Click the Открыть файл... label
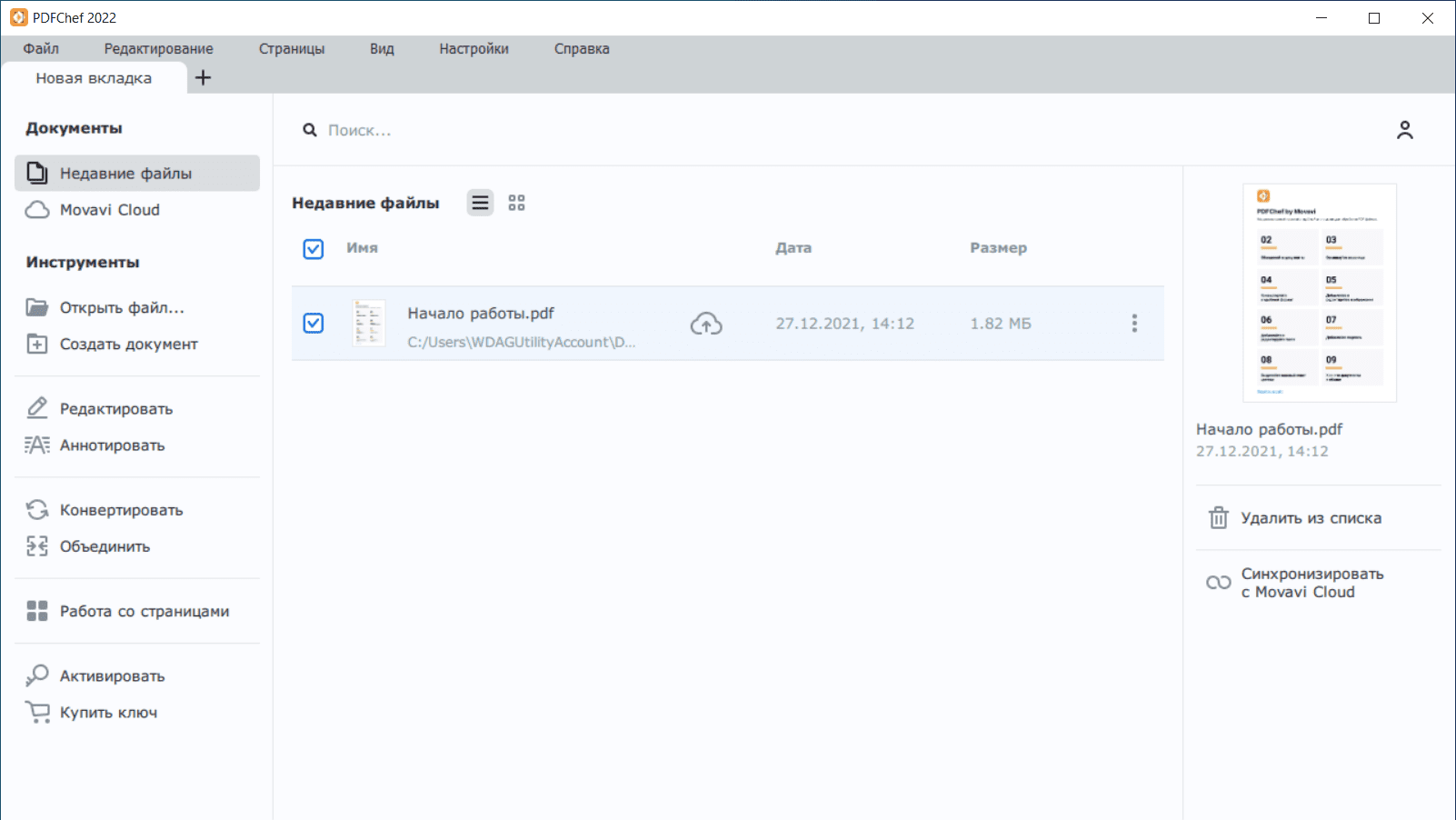Image resolution: width=1456 pixels, height=820 pixels. tap(122, 308)
